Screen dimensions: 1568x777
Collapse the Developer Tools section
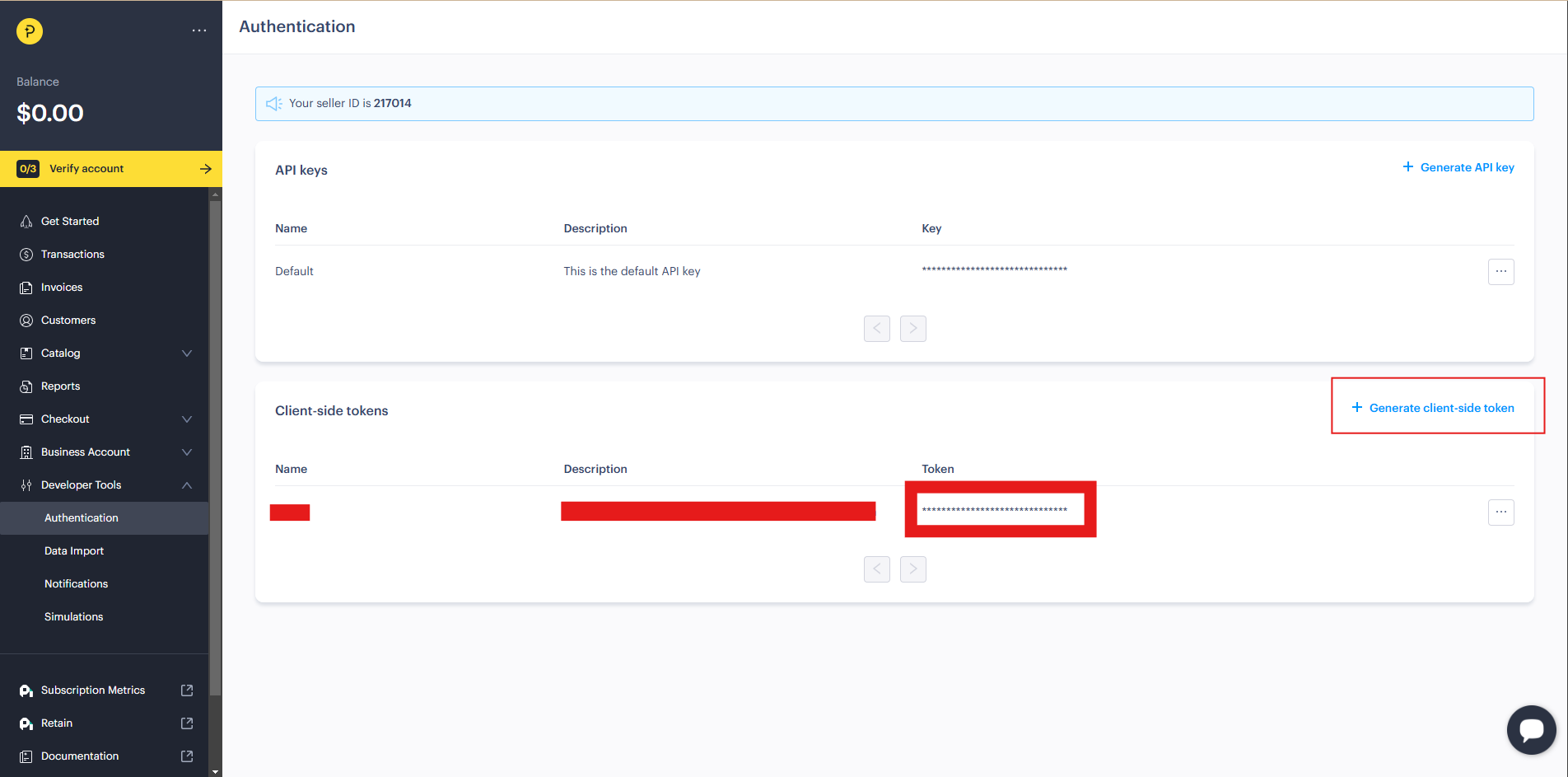click(187, 485)
